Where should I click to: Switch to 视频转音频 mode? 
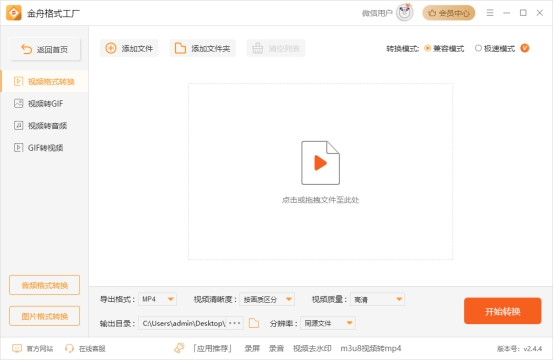[45, 125]
